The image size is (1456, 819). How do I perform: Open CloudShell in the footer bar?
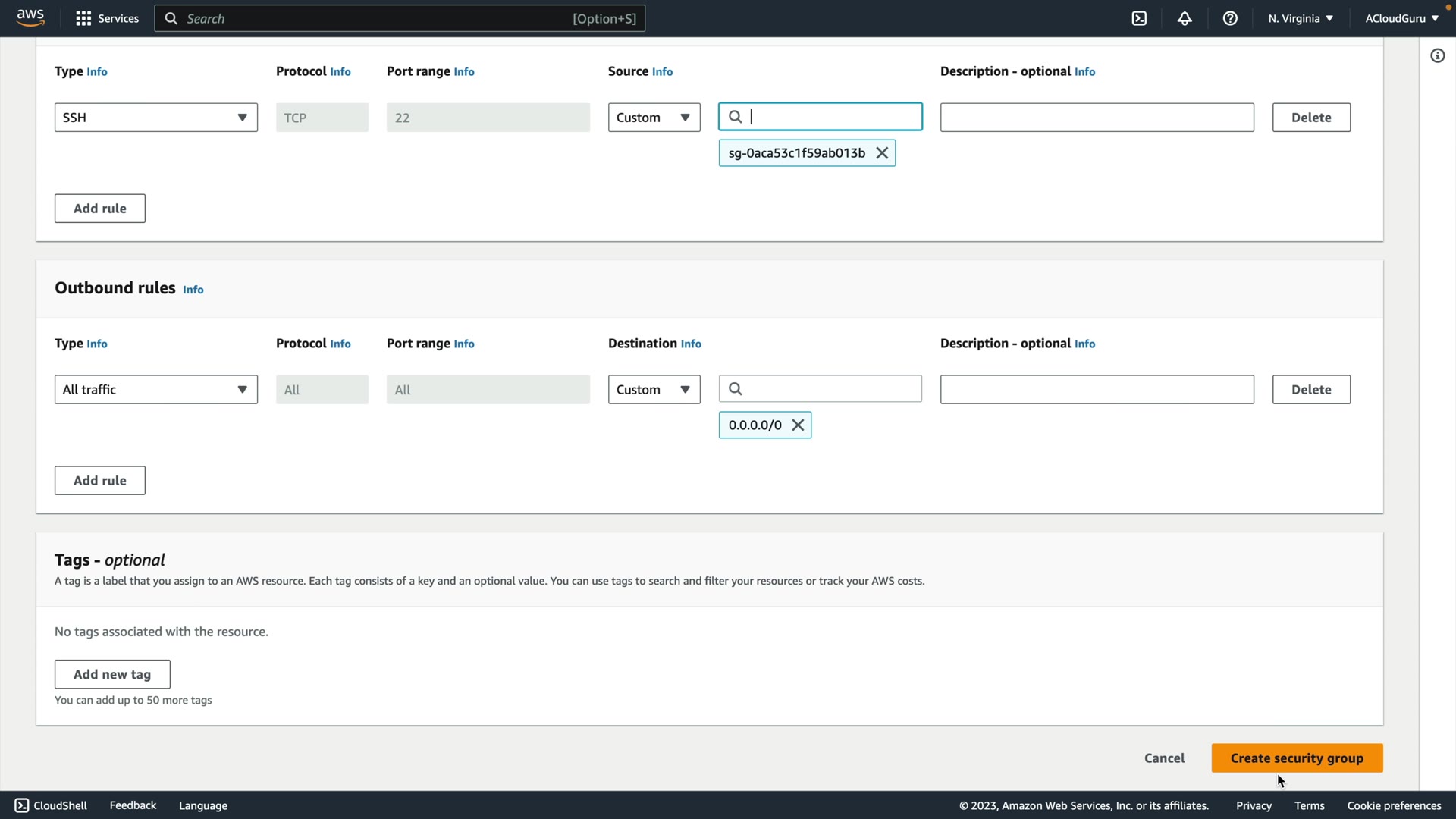tap(51, 805)
